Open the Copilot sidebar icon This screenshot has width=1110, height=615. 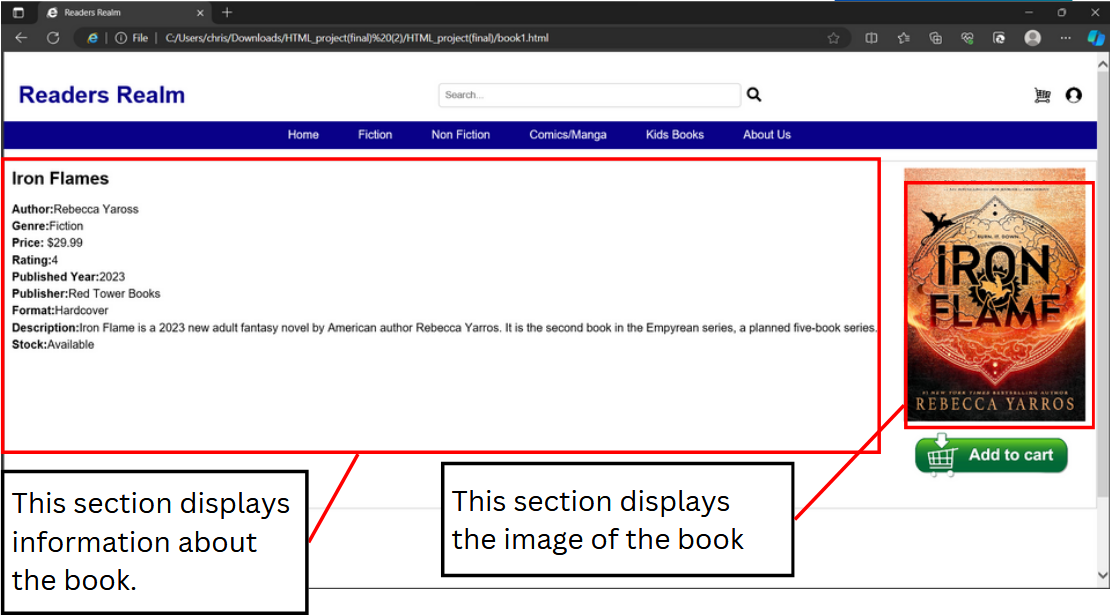[1096, 38]
